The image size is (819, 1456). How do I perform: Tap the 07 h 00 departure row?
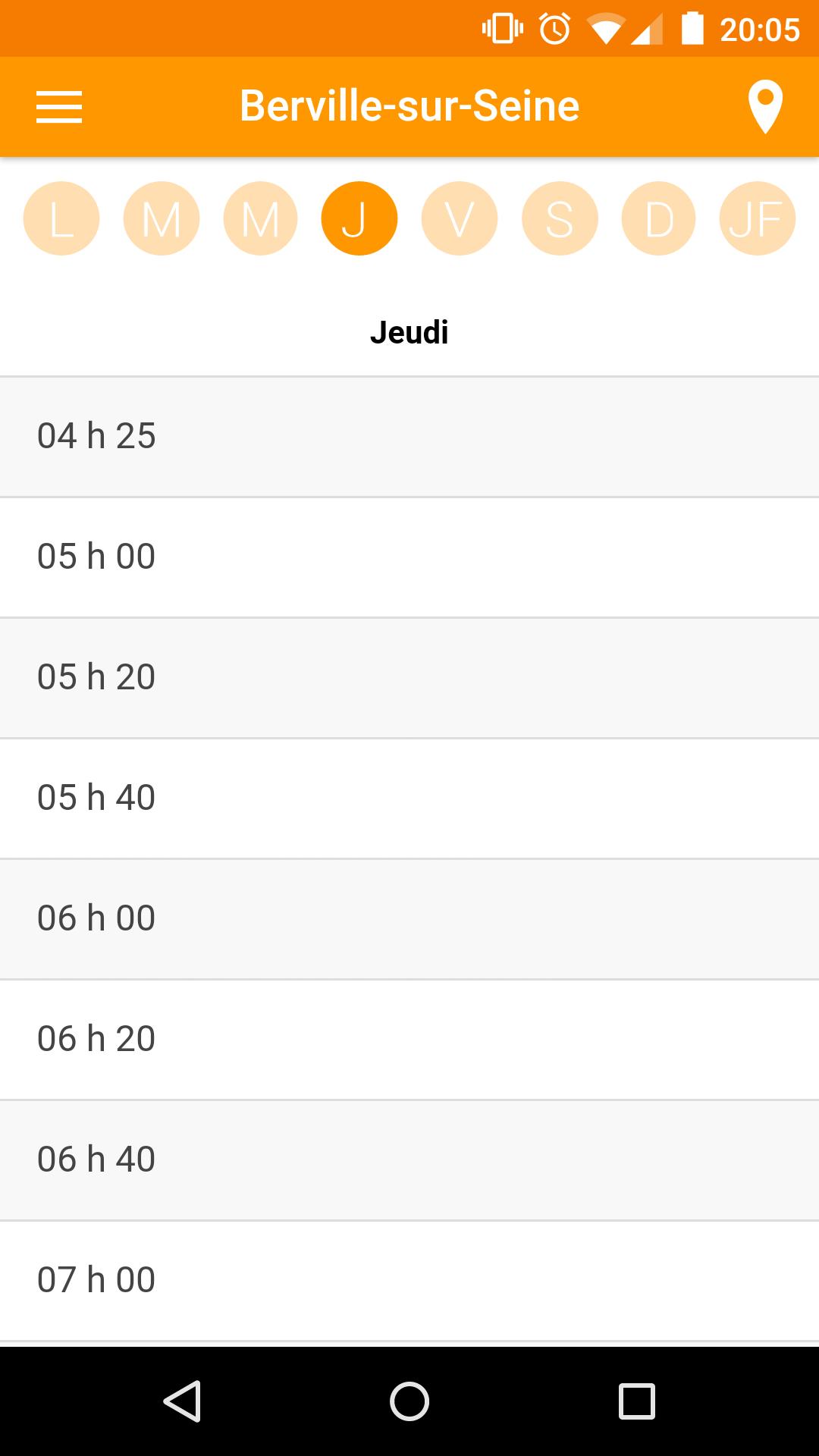pos(409,1281)
